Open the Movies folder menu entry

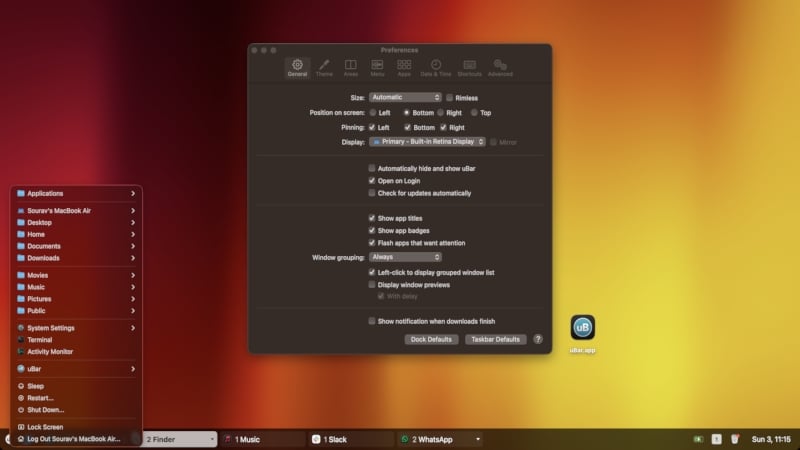pos(76,275)
